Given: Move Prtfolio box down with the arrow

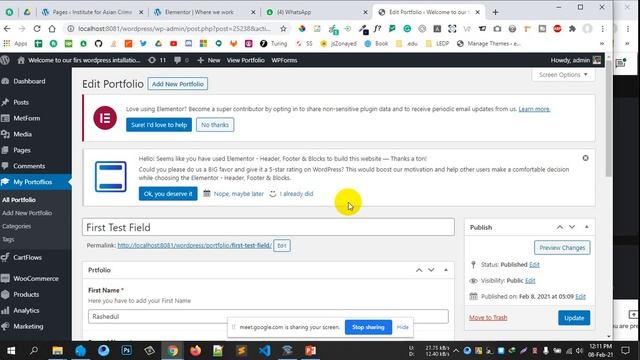Looking at the screenshot, I should click(x=431, y=270).
